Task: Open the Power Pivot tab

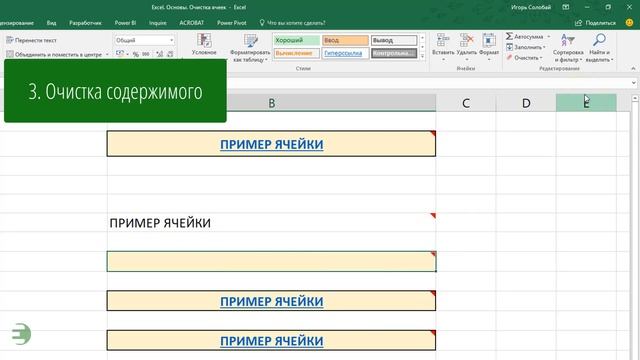Action: pos(231,23)
